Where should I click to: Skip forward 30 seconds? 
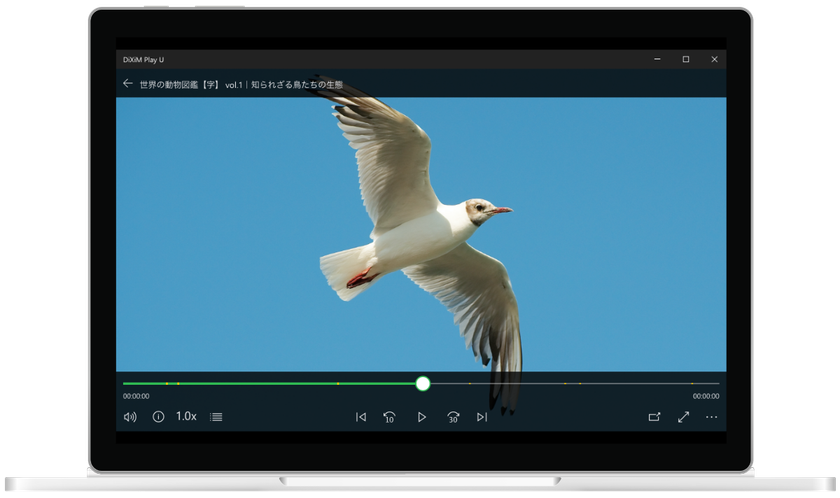pos(453,417)
